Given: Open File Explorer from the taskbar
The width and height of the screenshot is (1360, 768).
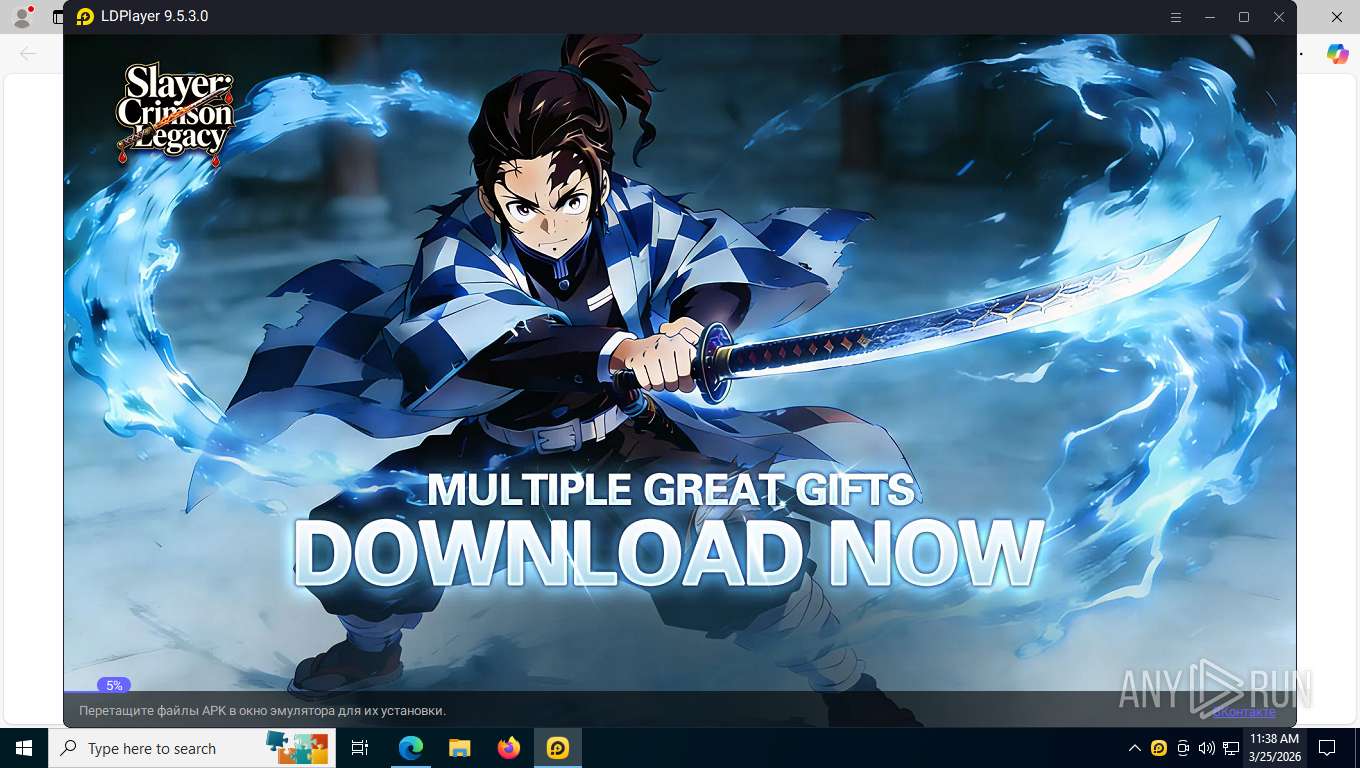Looking at the screenshot, I should (x=459, y=748).
